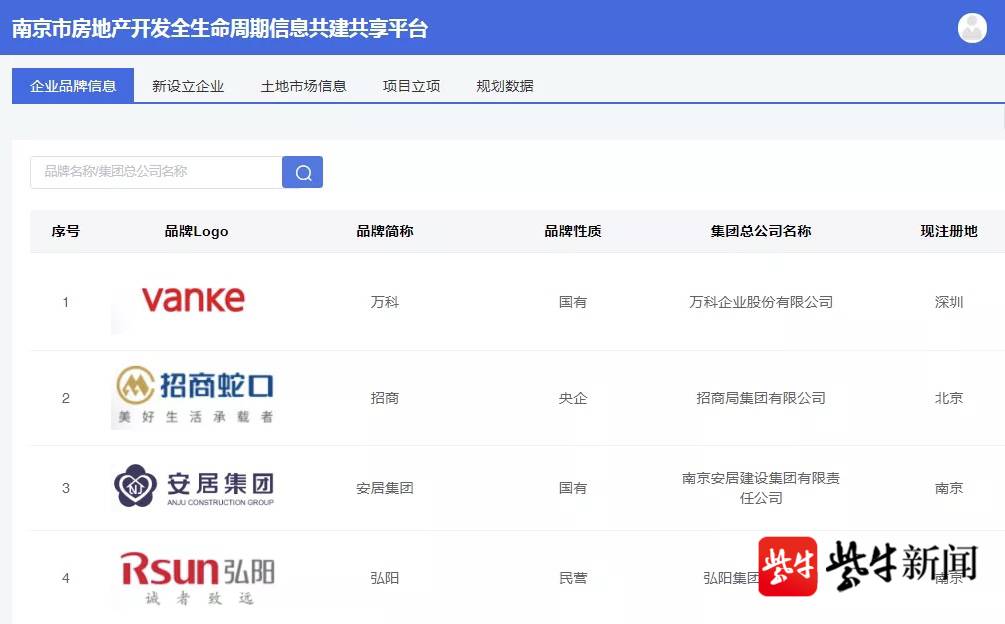Click the 集团总公司名称 column header
This screenshot has height=624, width=1005.
point(761,231)
